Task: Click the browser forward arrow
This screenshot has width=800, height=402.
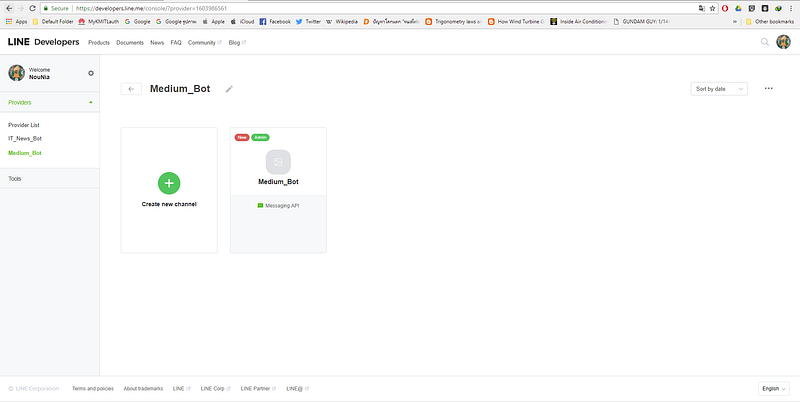Action: [20, 8]
